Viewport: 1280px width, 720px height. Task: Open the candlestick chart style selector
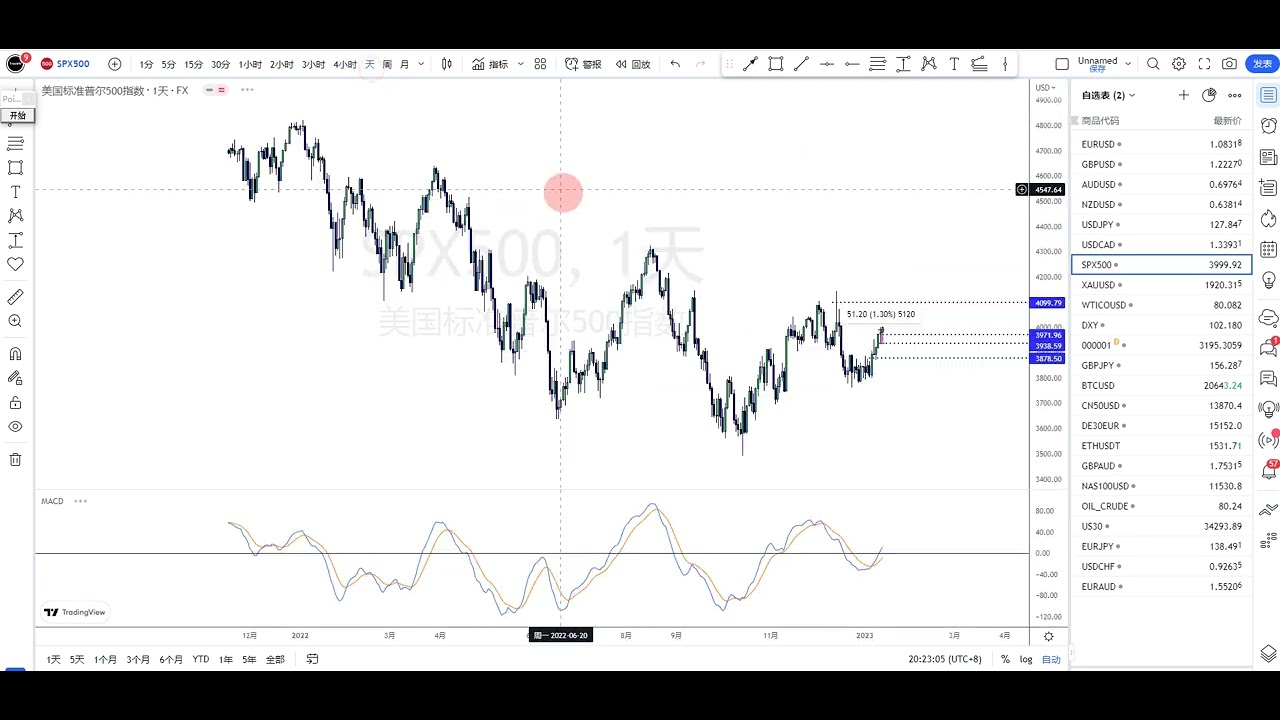coord(446,64)
